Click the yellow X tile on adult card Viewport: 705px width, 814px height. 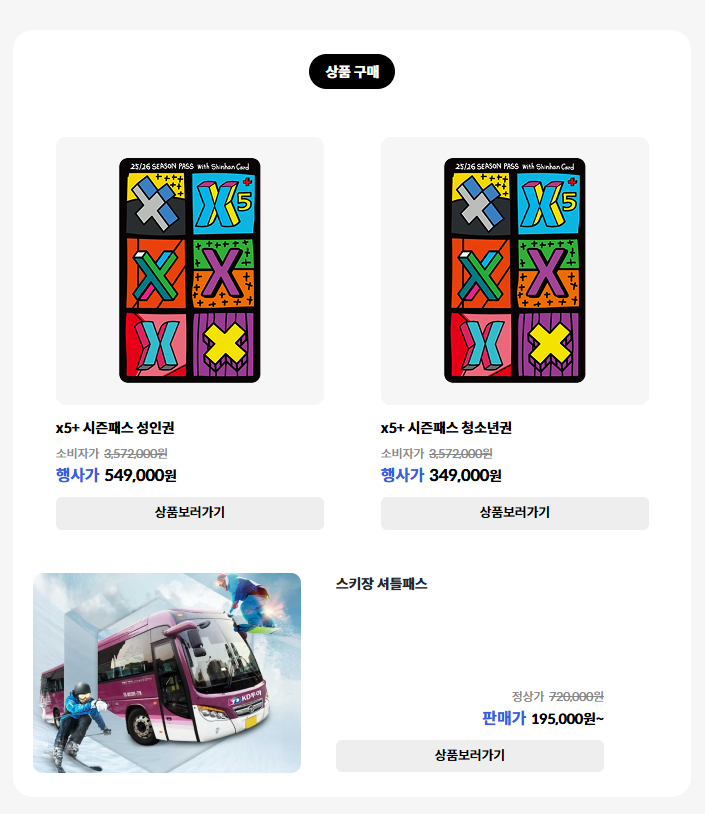[223, 344]
